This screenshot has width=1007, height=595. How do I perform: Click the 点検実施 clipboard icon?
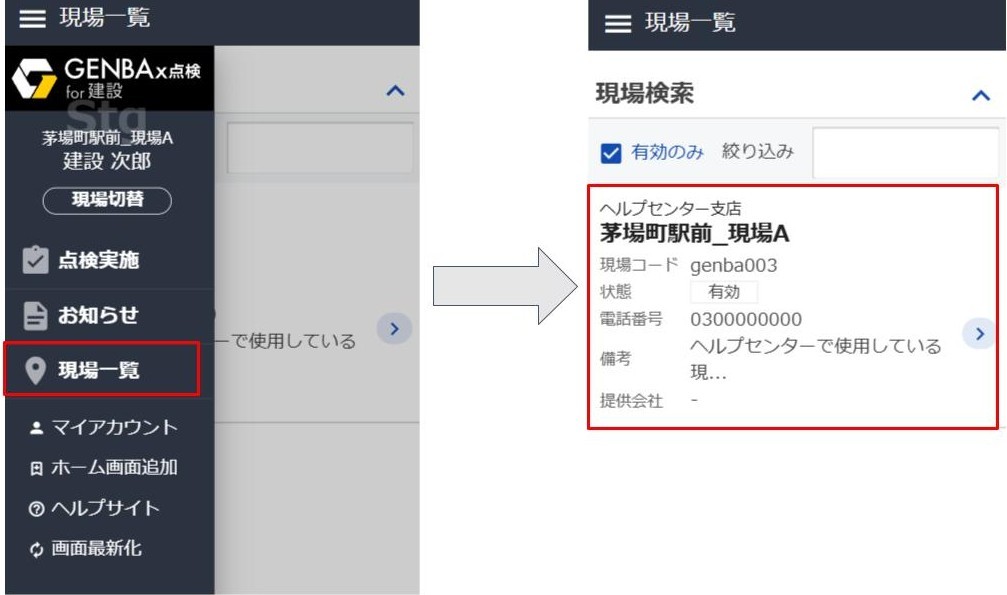click(36, 261)
